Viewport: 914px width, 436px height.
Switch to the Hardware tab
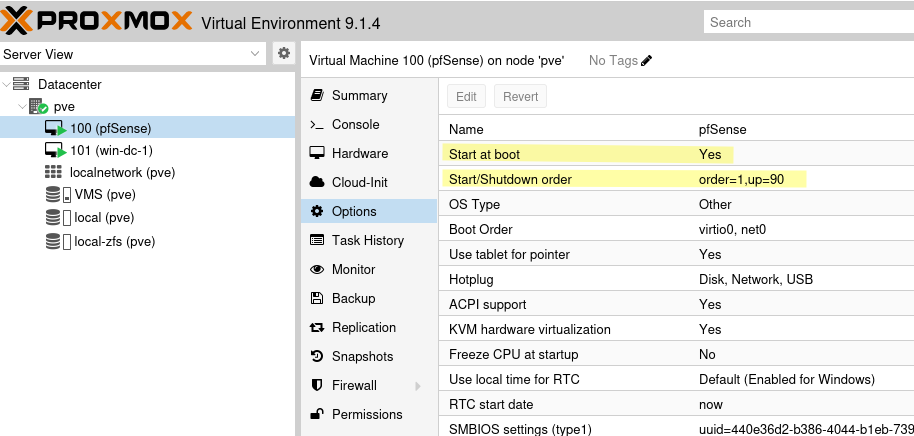tap(369, 154)
